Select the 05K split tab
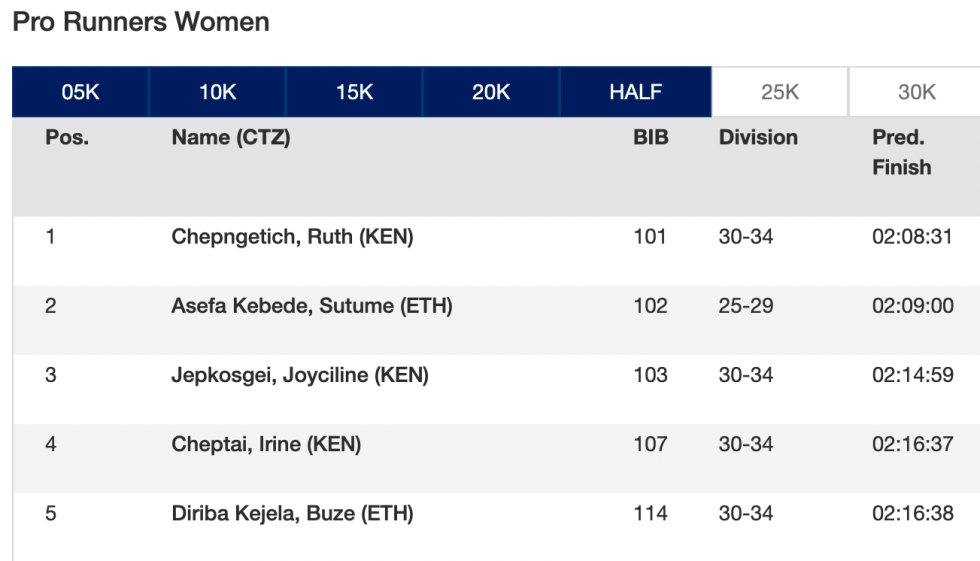This screenshot has height=561, width=980. point(81,92)
